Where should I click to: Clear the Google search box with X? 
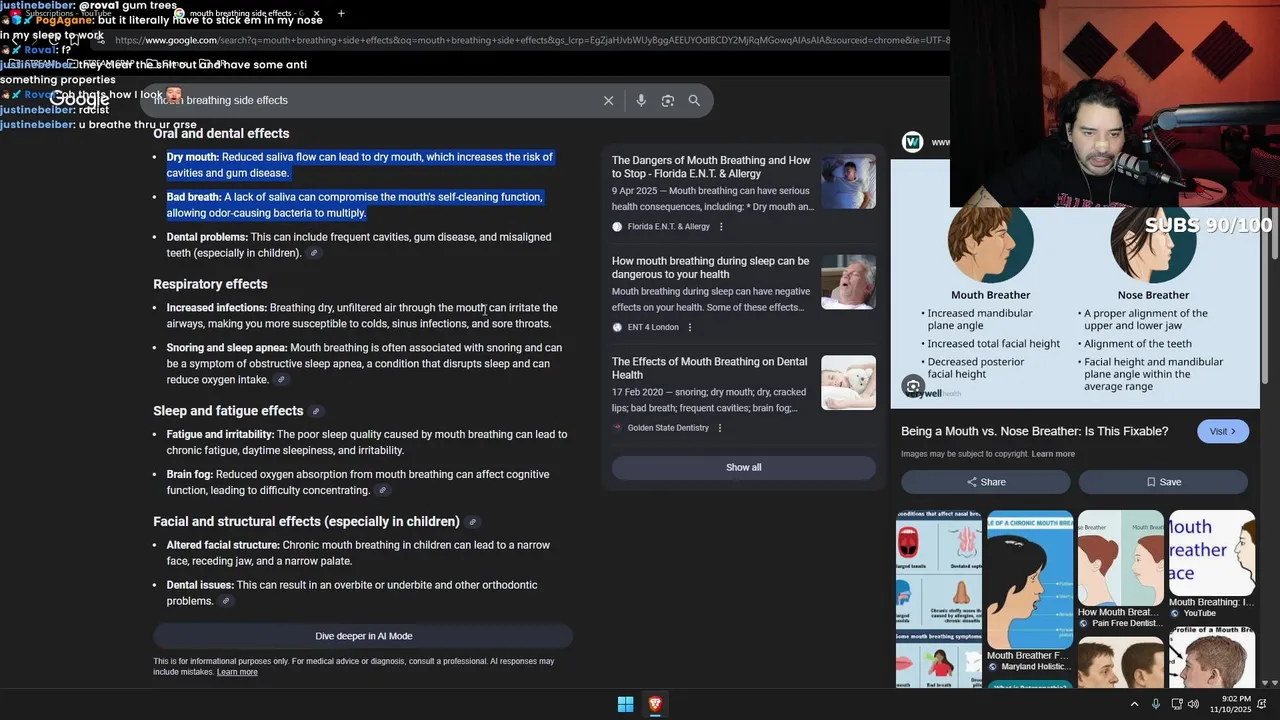608,100
